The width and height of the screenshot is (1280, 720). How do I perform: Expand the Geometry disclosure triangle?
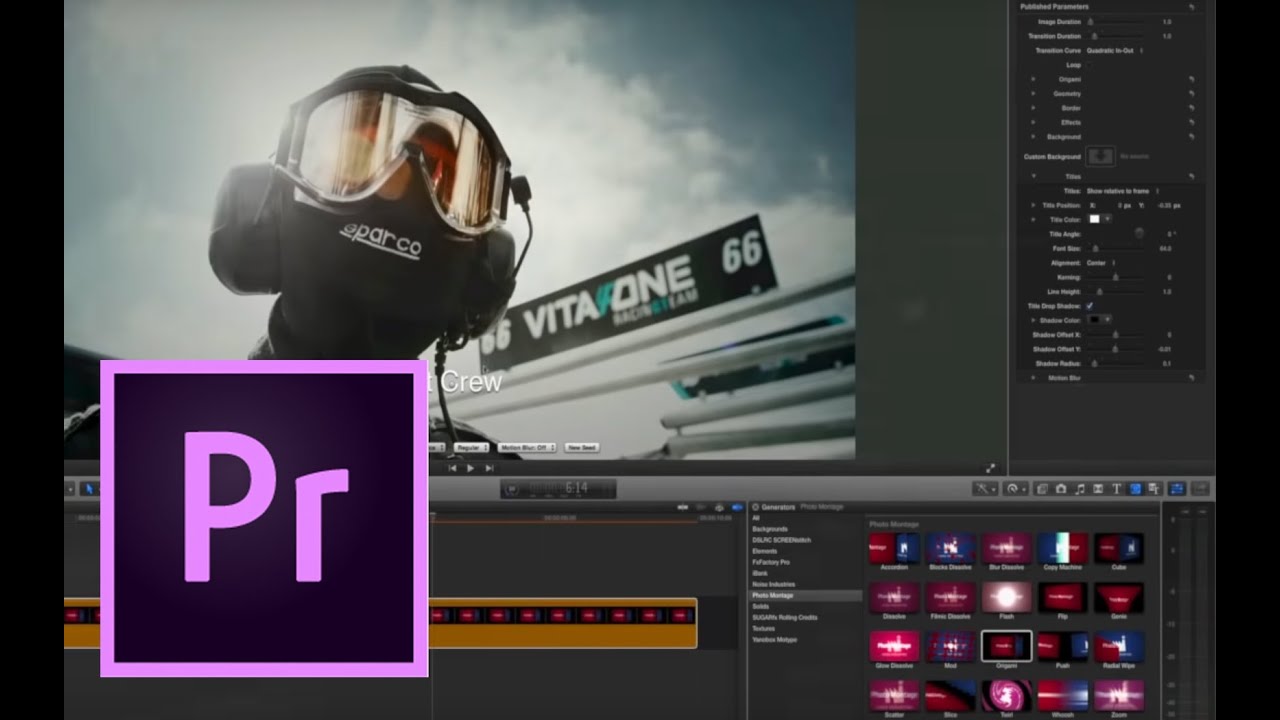click(1033, 93)
